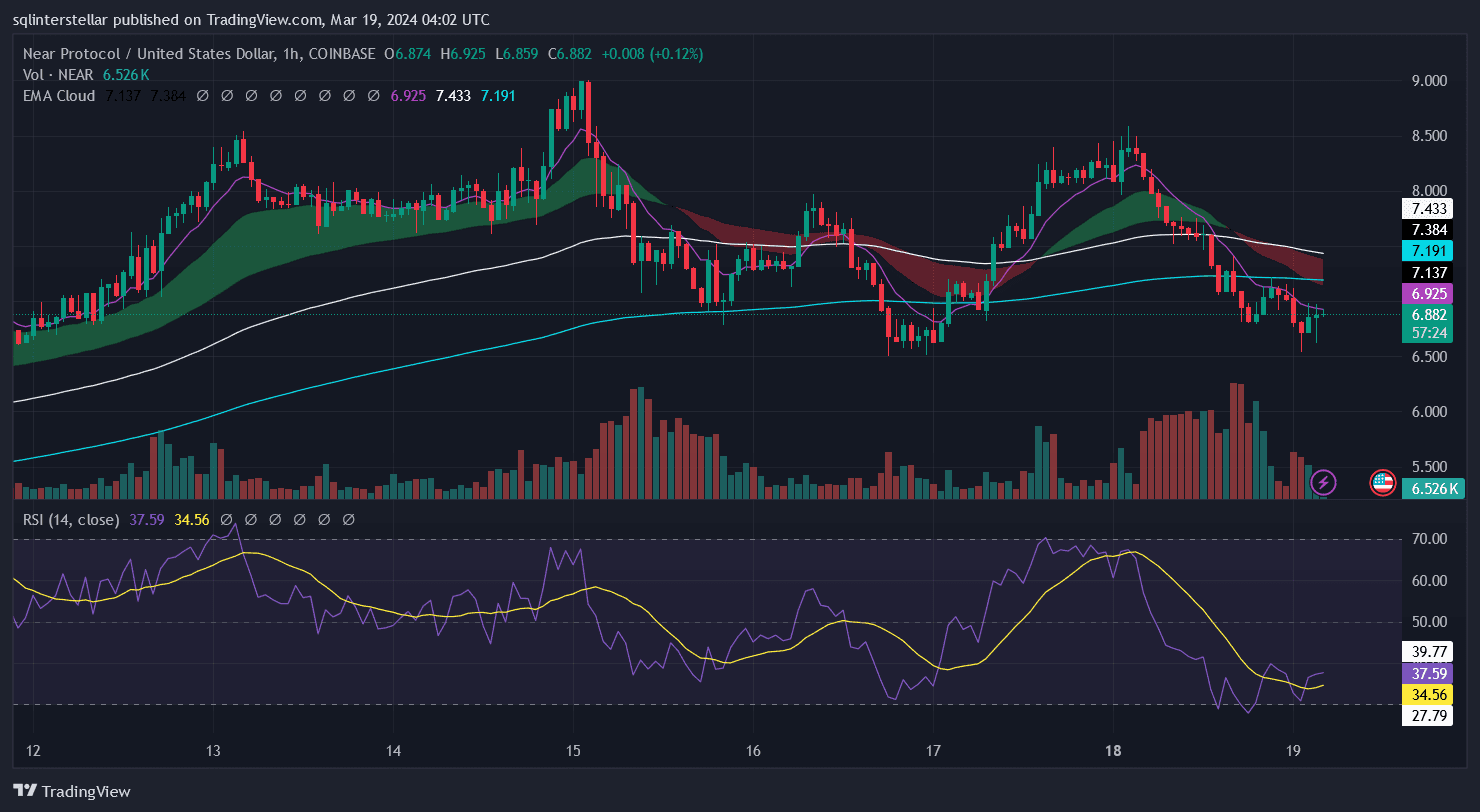
Task: Click the 57:24 candle countdown timer
Action: [x=1426, y=332]
